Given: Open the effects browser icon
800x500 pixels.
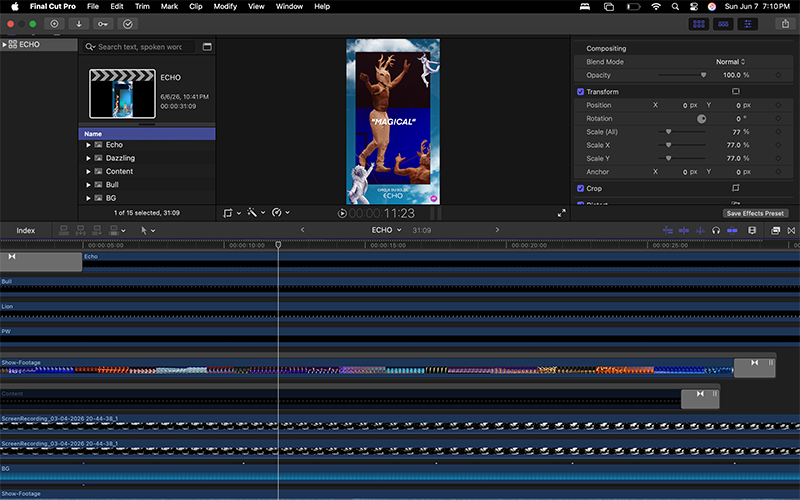Looking at the screenshot, I should 775,231.
